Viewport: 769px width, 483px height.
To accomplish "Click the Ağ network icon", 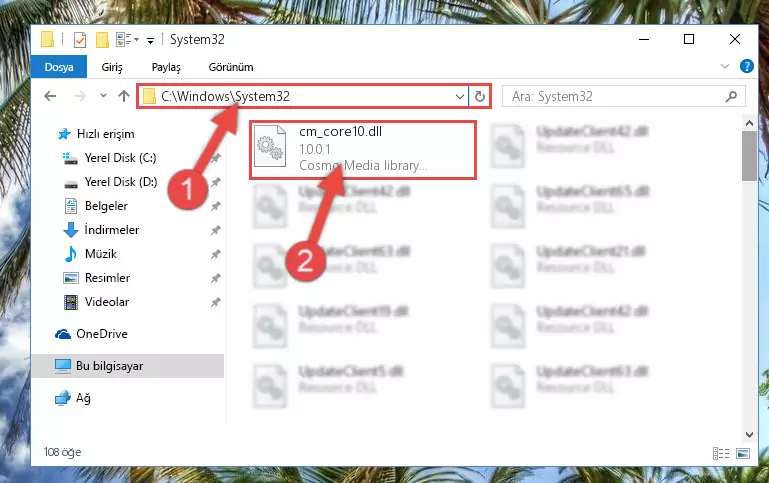I will [x=63, y=398].
